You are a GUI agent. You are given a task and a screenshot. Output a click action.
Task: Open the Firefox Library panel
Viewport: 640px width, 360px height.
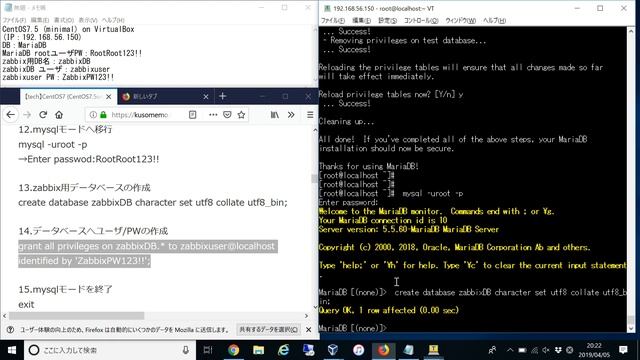tap(275, 115)
